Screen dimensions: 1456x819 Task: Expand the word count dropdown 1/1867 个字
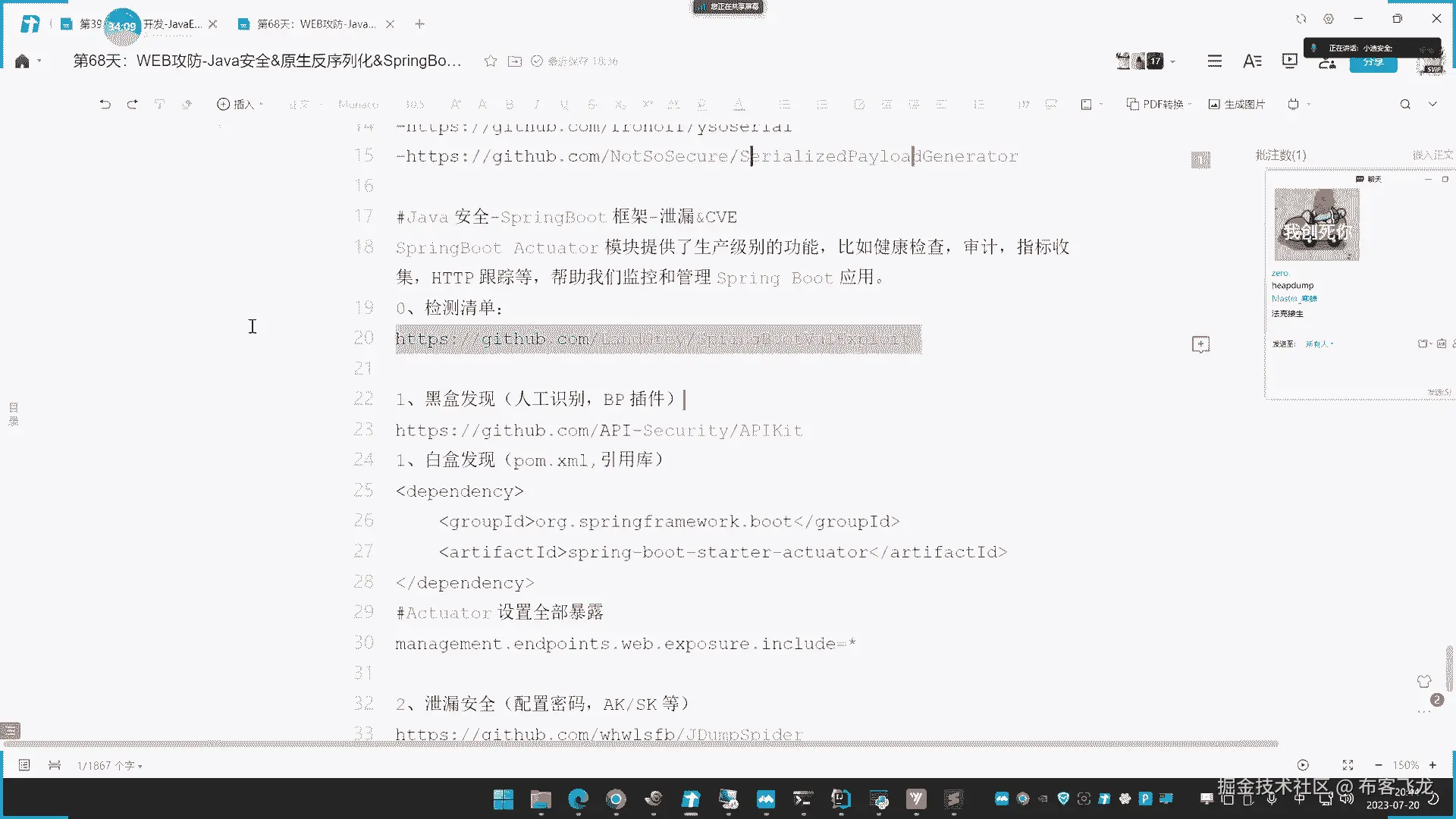pyautogui.click(x=109, y=766)
